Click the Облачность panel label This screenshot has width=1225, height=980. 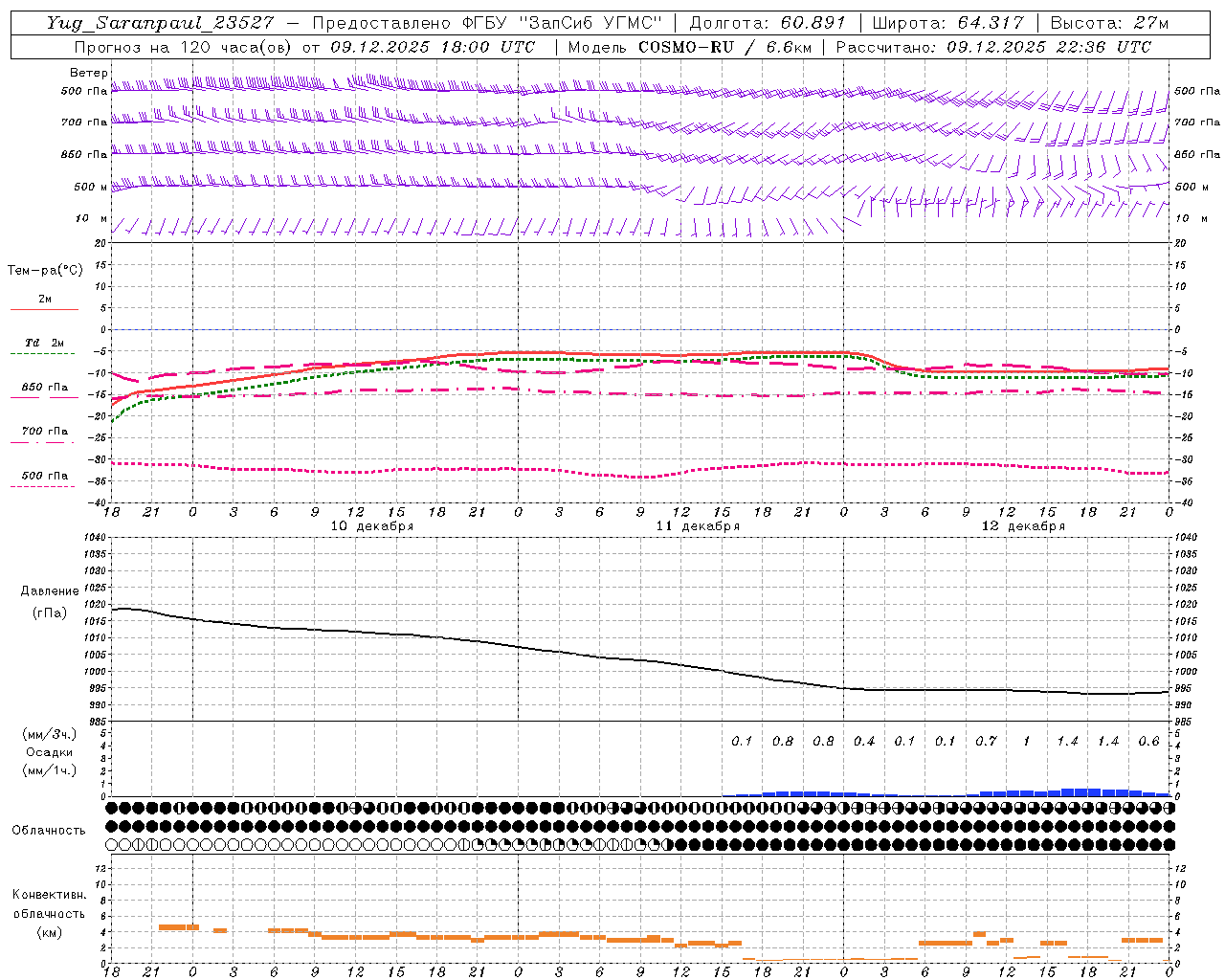click(49, 831)
